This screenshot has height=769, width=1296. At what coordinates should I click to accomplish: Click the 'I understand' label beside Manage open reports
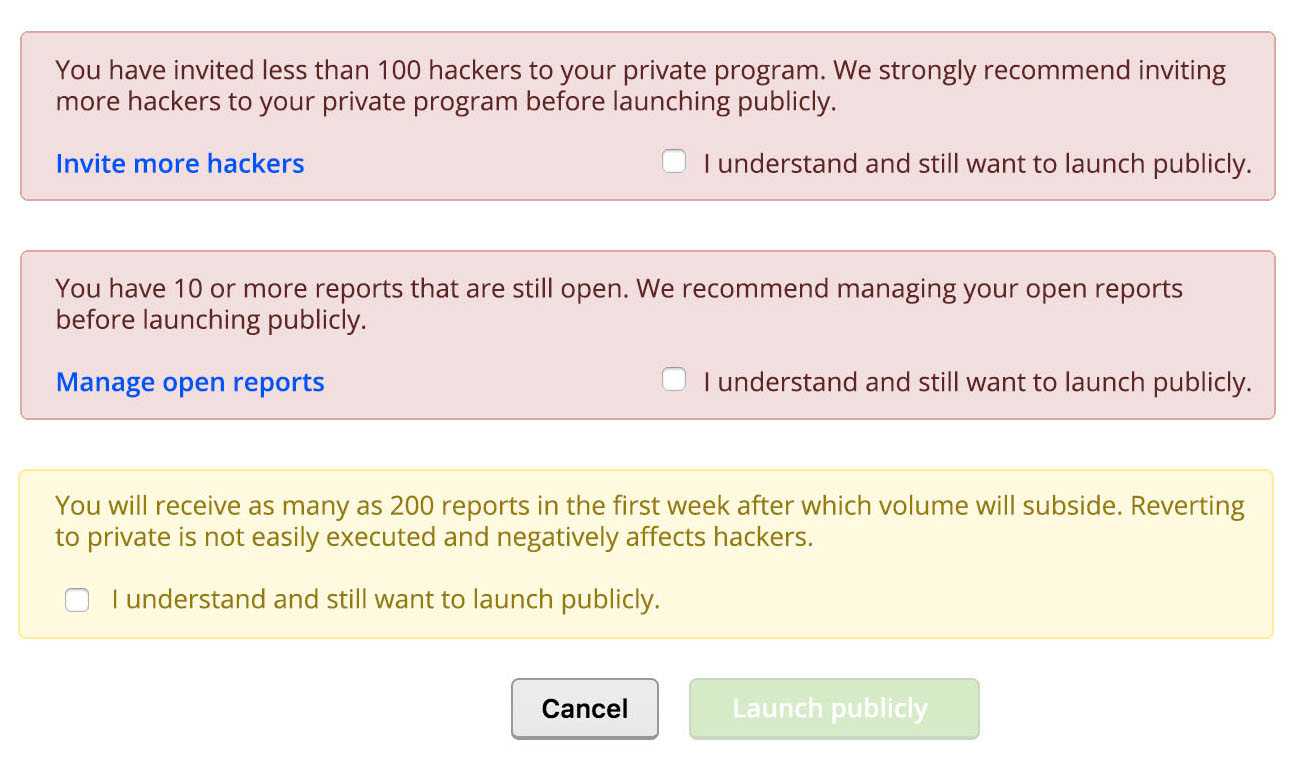point(977,382)
